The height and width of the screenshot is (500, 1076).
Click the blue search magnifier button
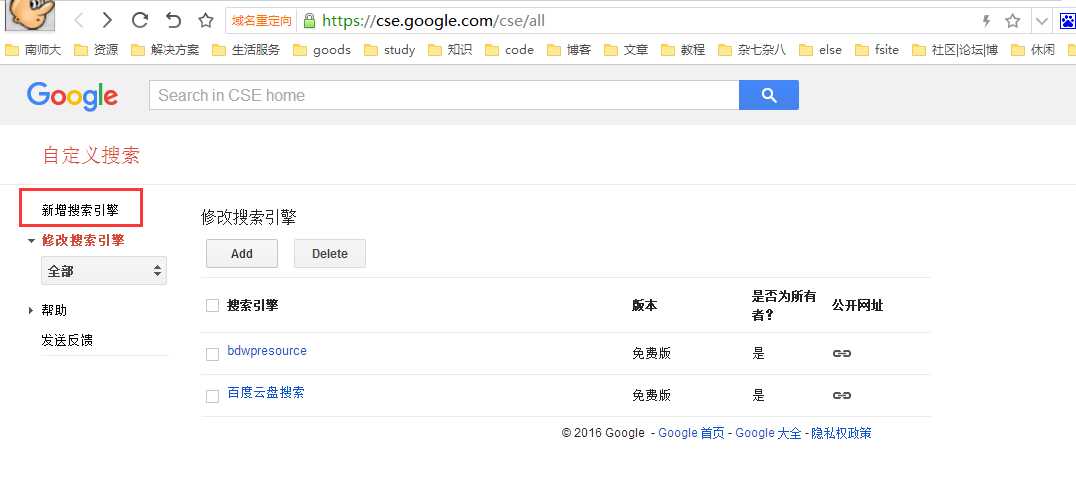coord(769,95)
